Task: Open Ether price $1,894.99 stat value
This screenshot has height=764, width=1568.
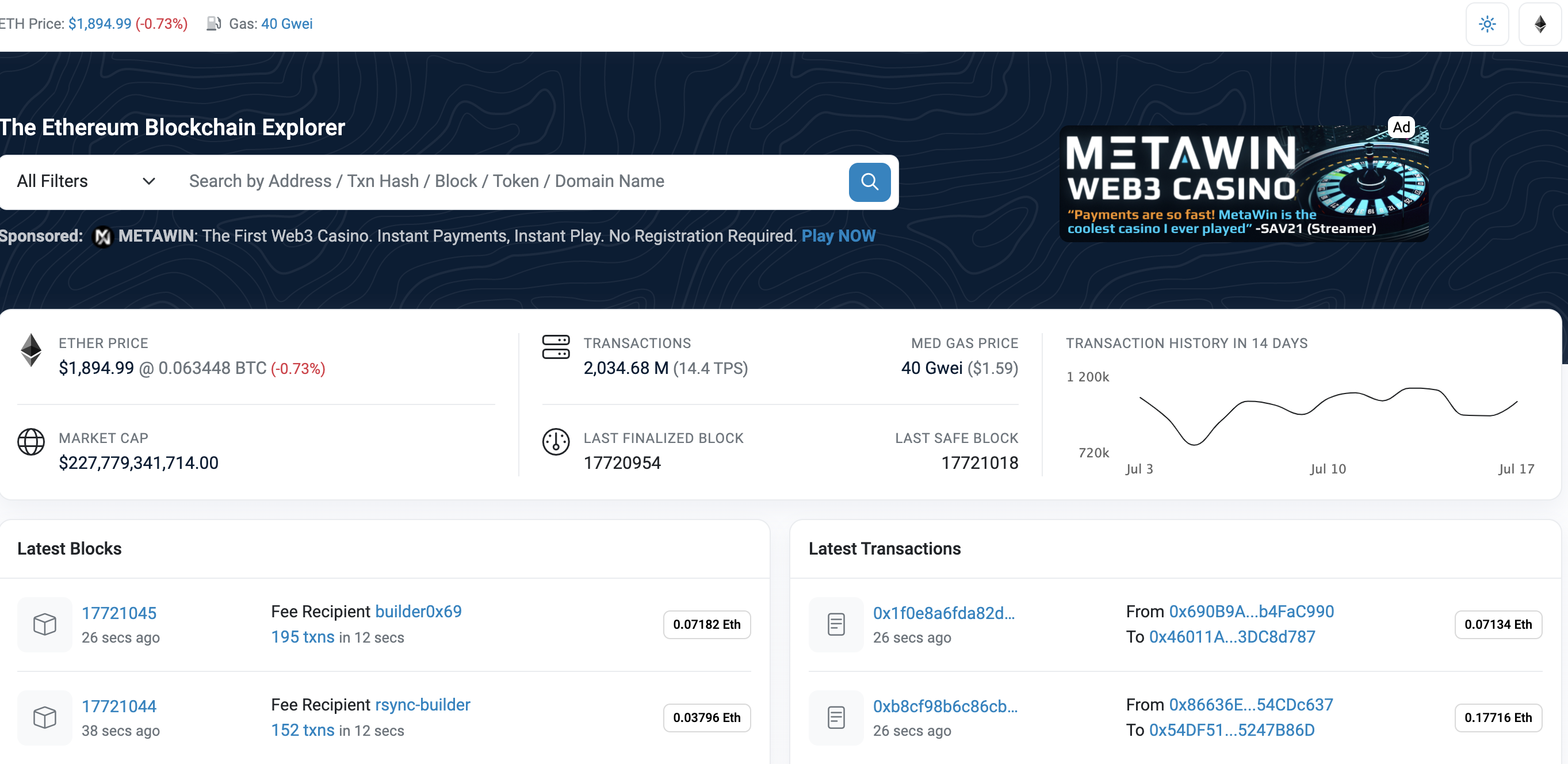Action: click(96, 368)
